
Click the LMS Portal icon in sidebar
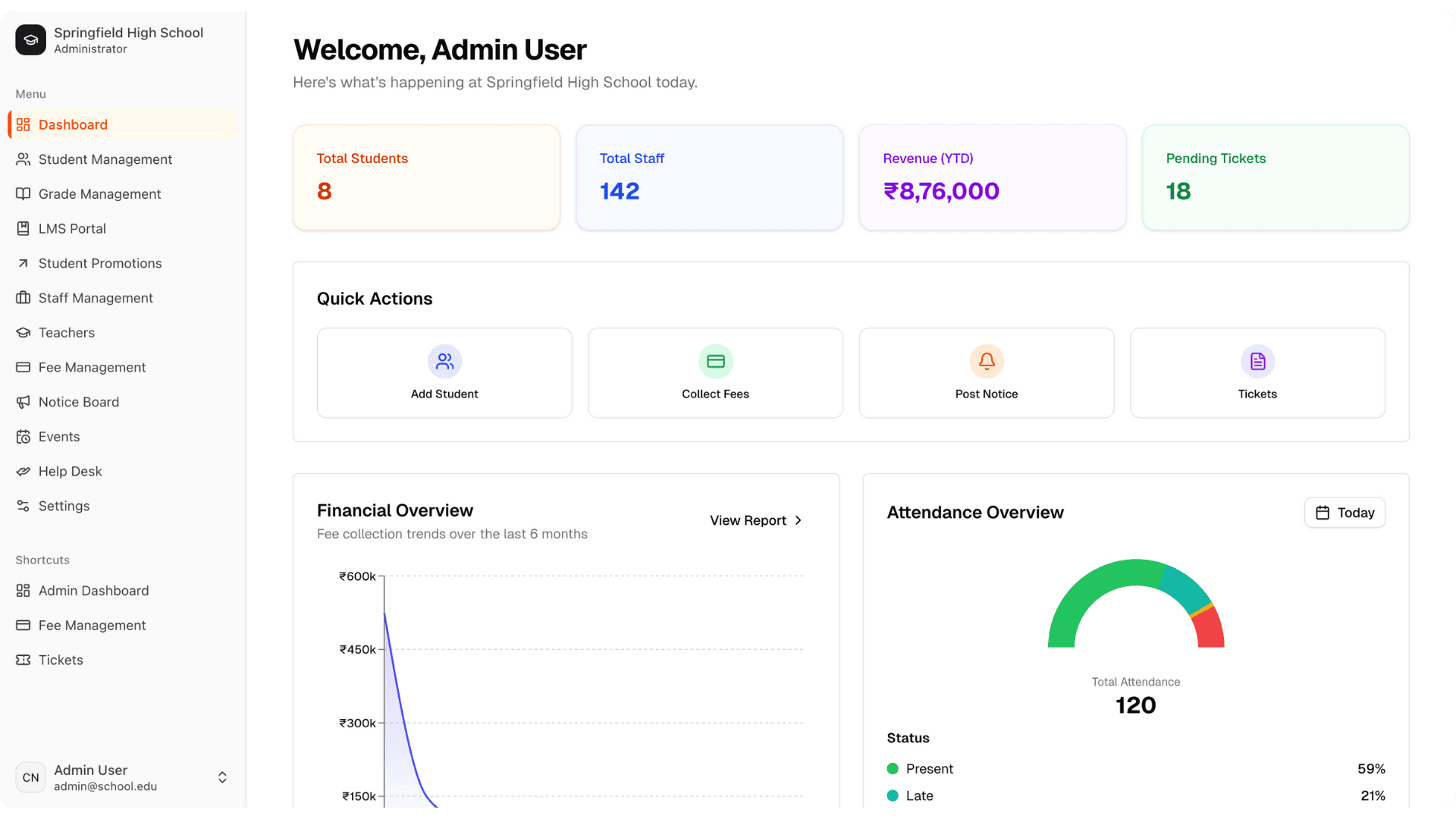24,228
